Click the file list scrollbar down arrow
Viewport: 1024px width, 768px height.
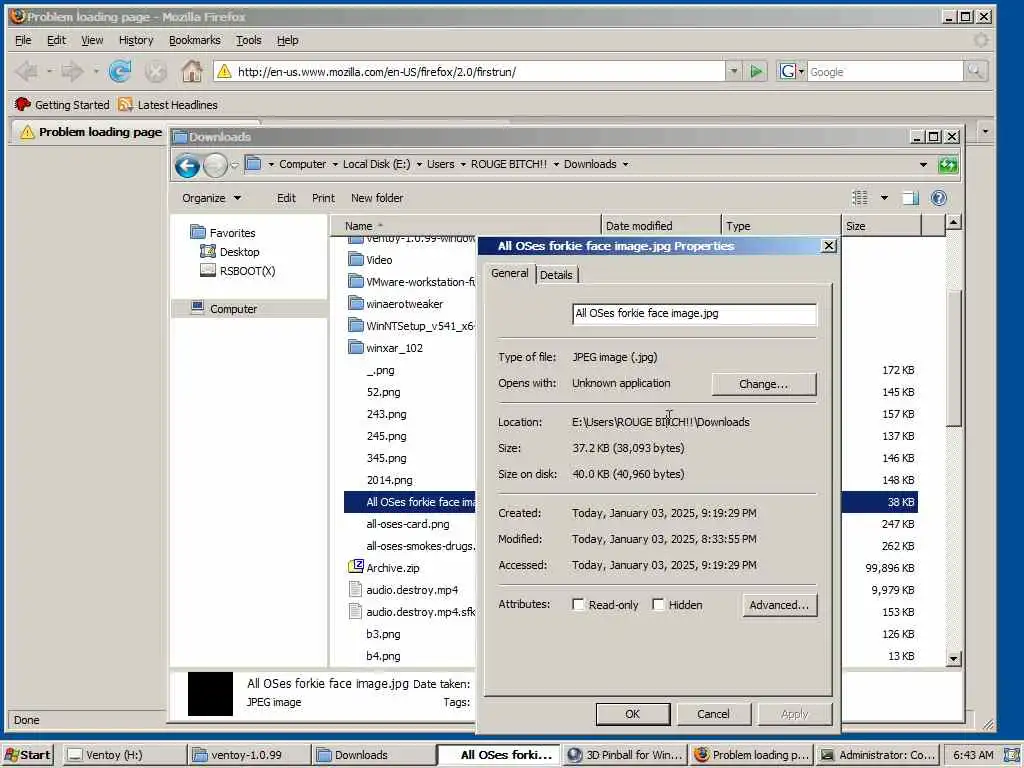[x=953, y=658]
